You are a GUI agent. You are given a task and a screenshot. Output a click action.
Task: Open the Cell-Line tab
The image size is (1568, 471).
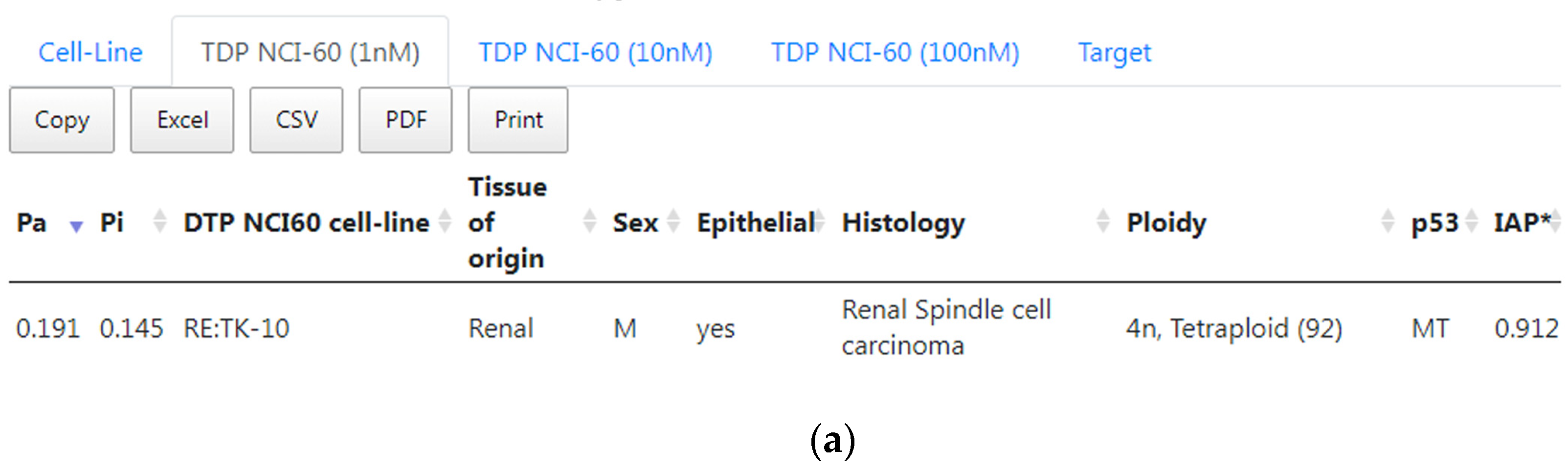click(90, 53)
